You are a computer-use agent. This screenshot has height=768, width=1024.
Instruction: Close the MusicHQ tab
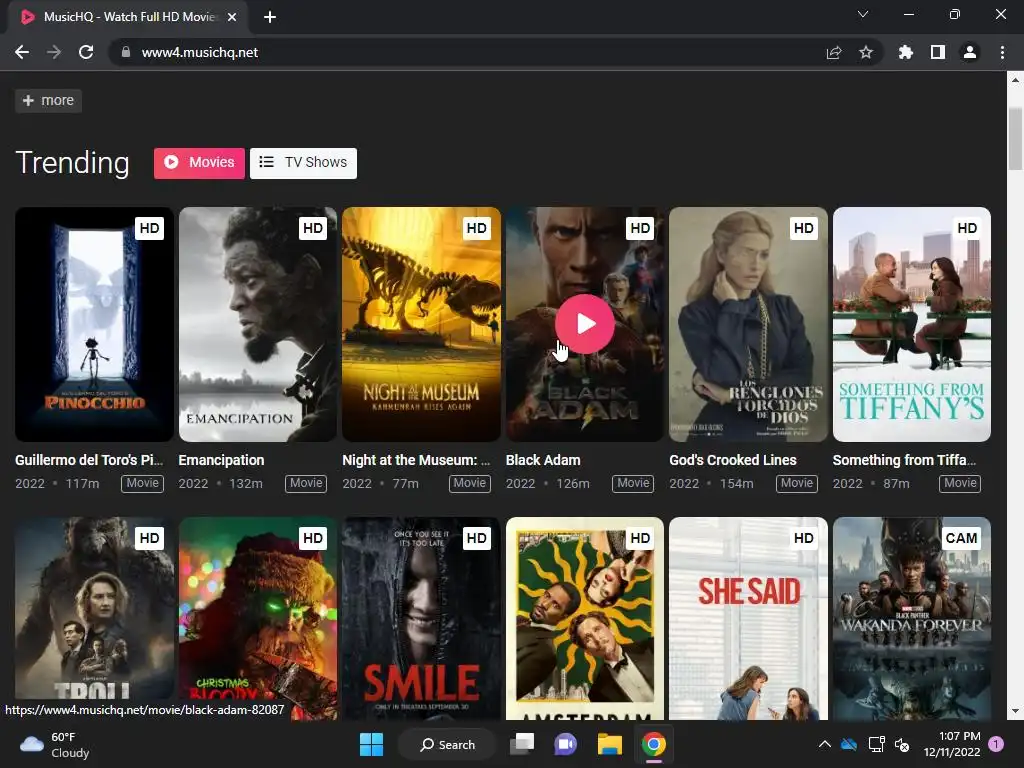pyautogui.click(x=232, y=17)
